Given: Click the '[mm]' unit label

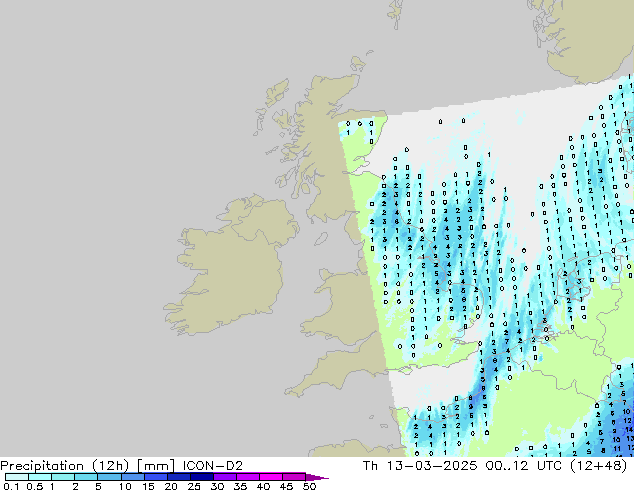Looking at the screenshot, I should [156, 466].
